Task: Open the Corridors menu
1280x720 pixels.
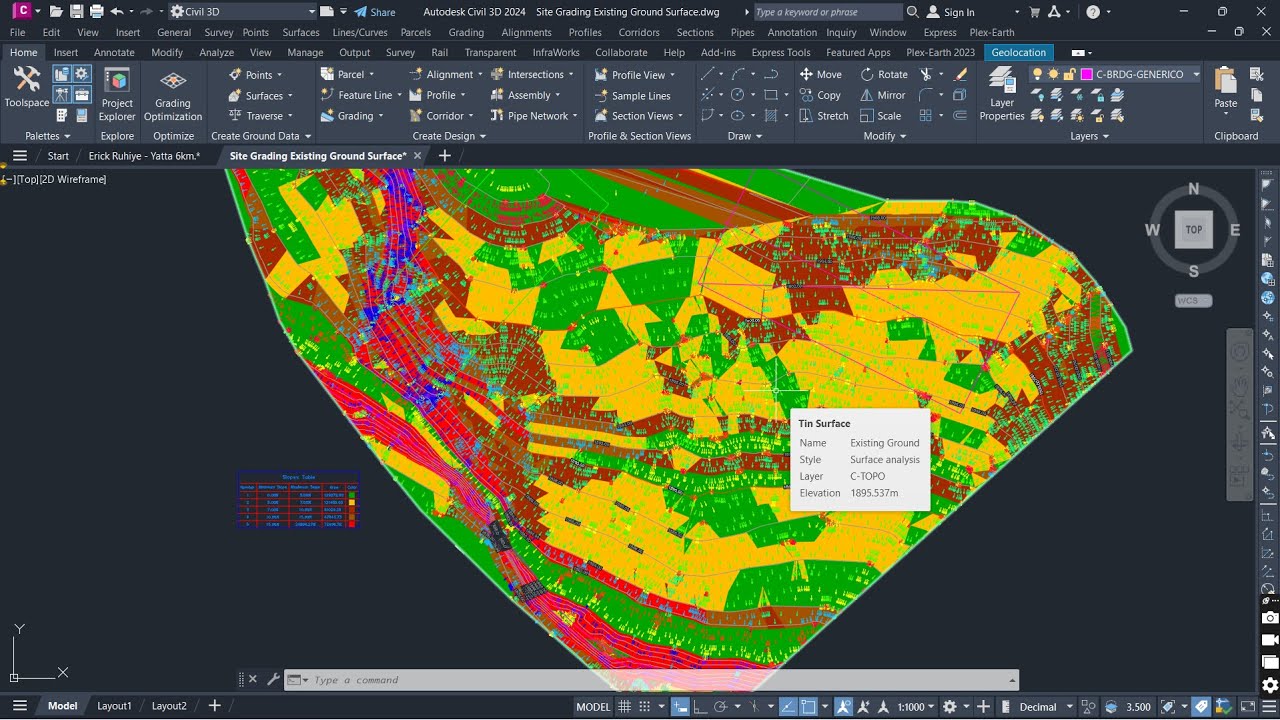Action: (639, 32)
